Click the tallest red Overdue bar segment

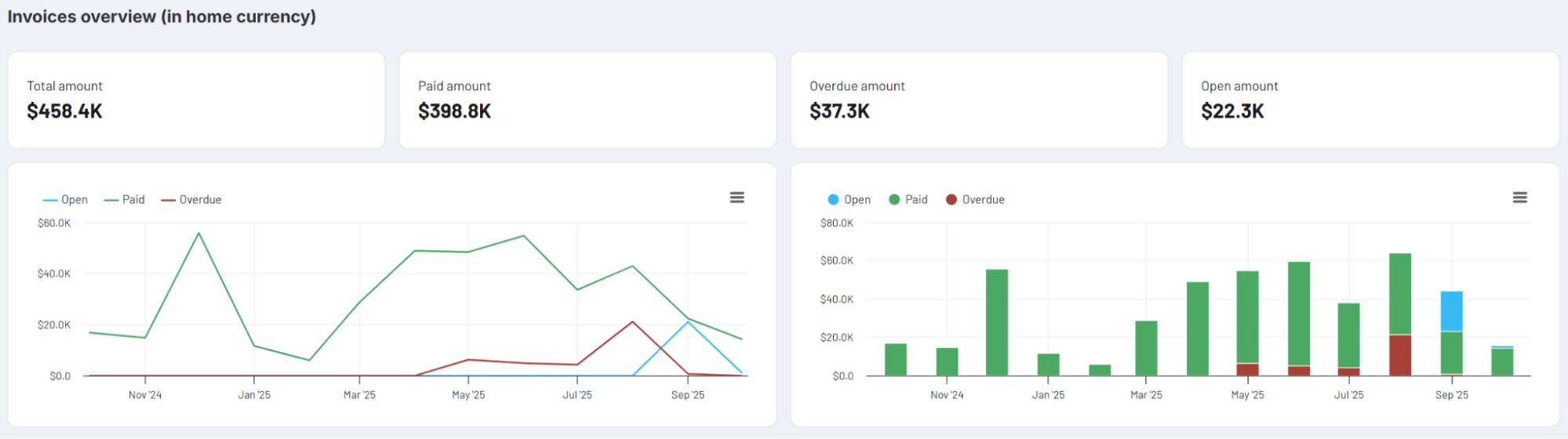(x=1400, y=355)
